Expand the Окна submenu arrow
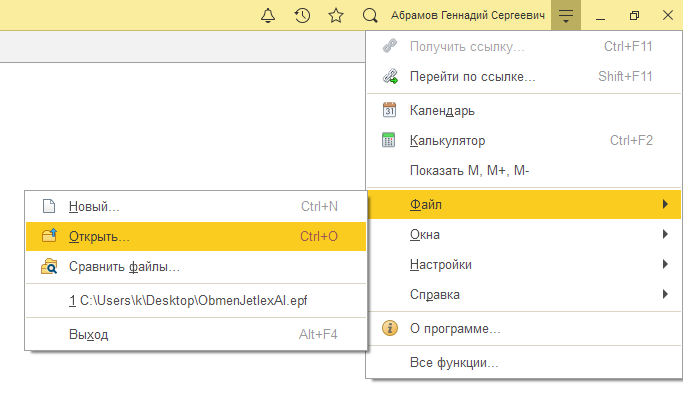 pyautogui.click(x=665, y=234)
